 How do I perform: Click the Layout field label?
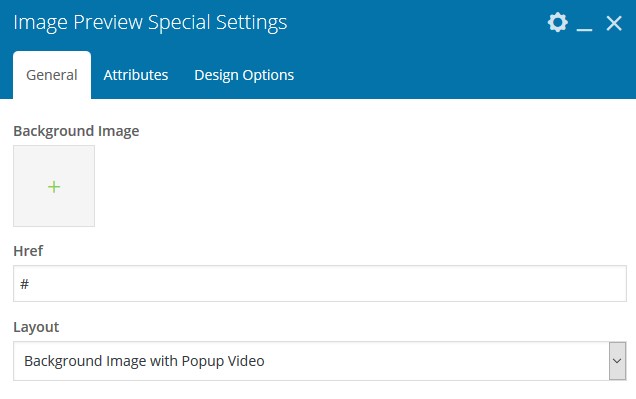coord(36,327)
